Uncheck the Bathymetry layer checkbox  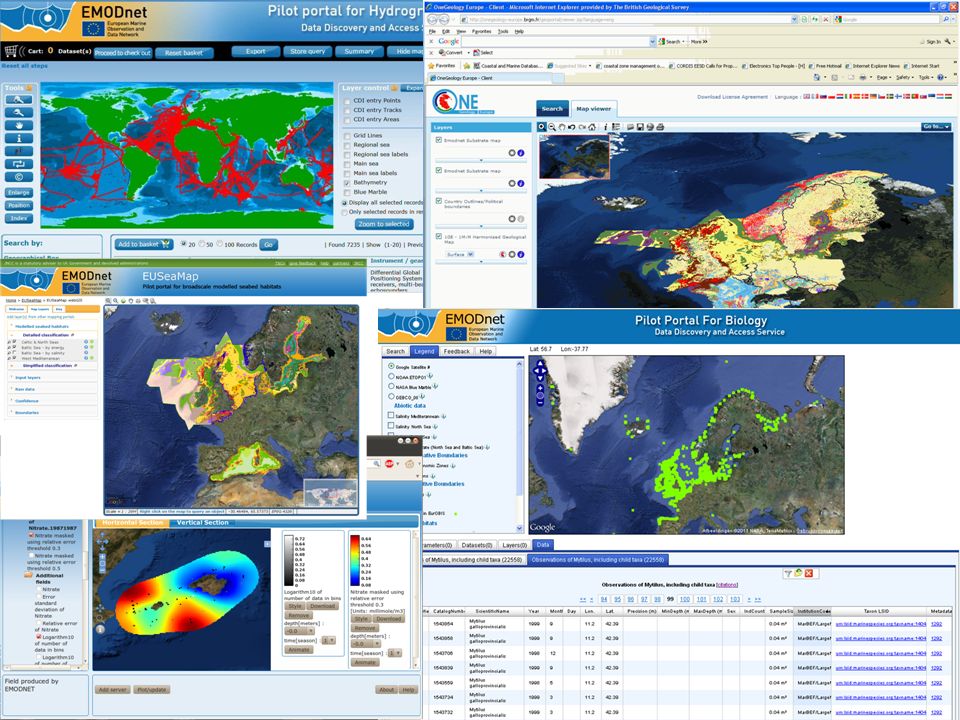[347, 183]
